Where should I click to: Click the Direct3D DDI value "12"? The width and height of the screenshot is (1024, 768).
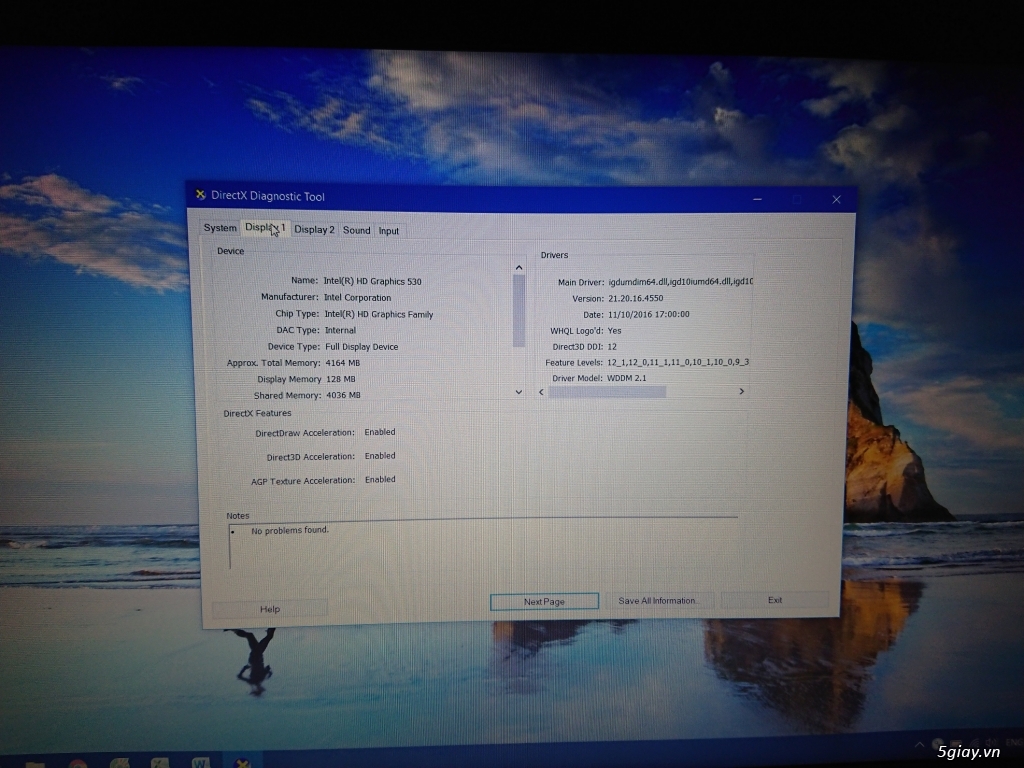click(x=611, y=347)
